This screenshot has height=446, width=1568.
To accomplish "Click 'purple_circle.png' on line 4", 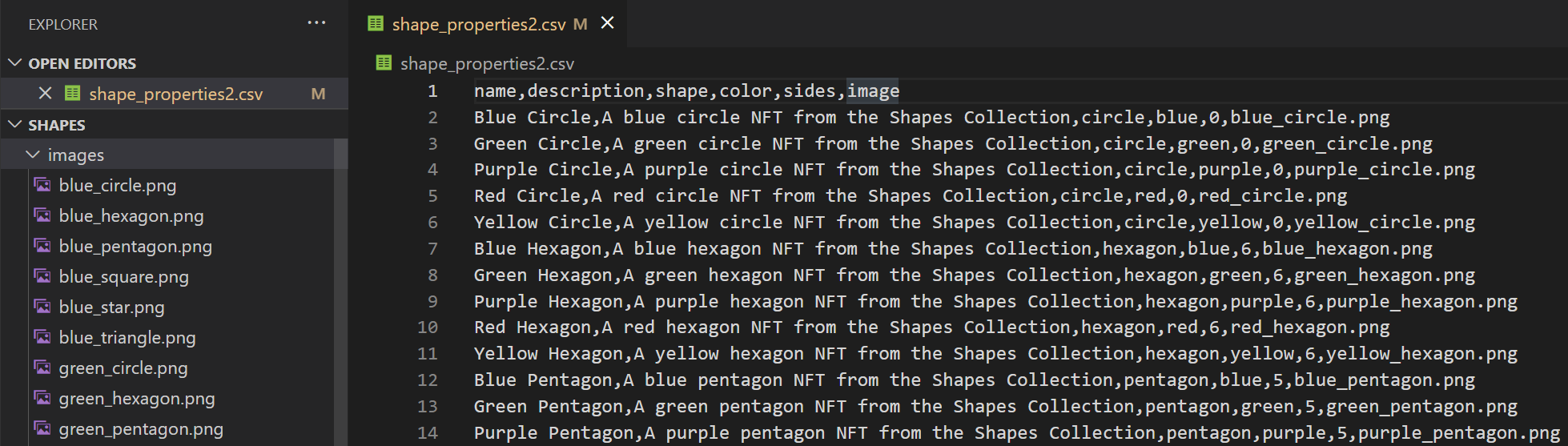I will (x=1385, y=170).
